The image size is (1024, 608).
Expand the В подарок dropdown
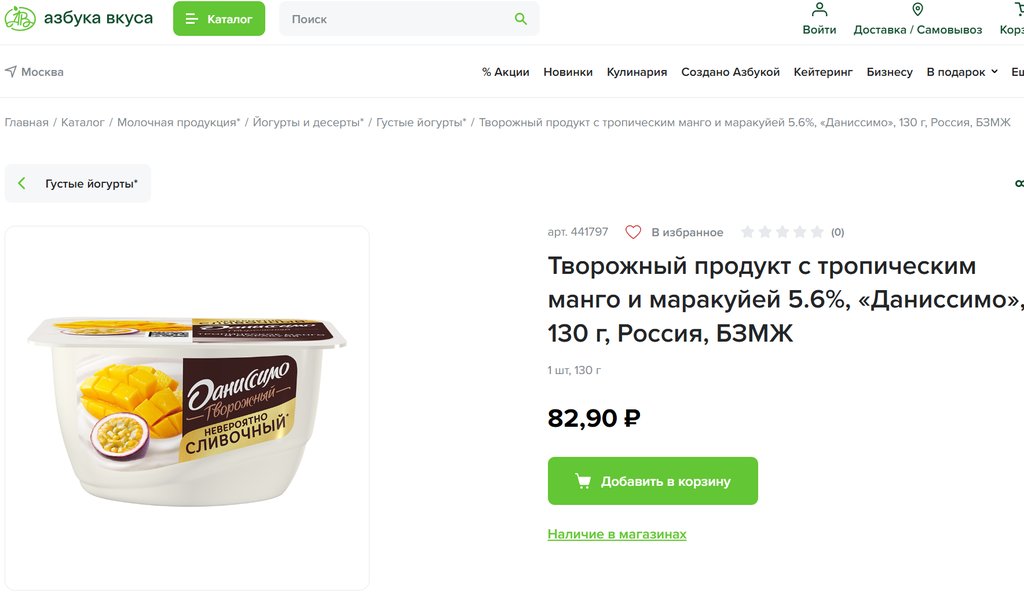(962, 72)
